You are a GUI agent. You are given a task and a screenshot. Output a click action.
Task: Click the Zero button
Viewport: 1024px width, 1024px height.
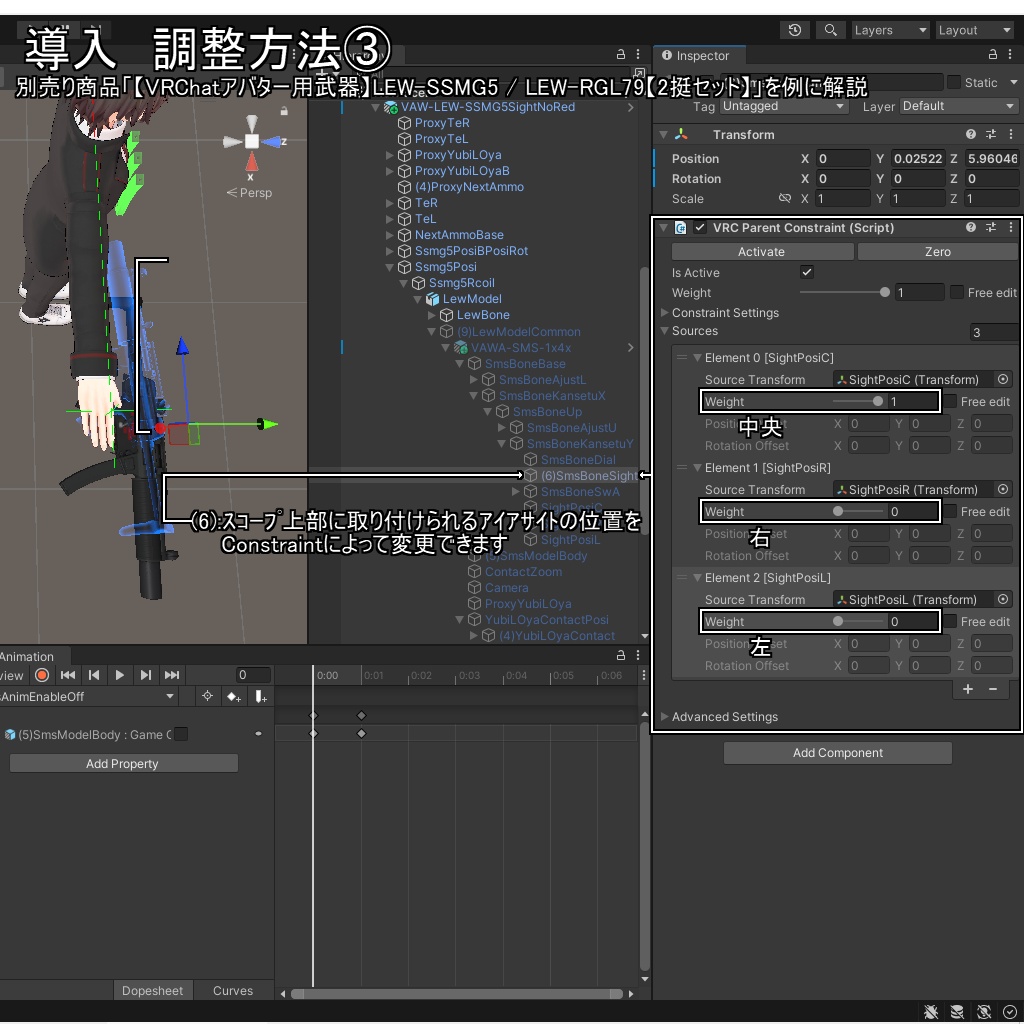click(937, 251)
